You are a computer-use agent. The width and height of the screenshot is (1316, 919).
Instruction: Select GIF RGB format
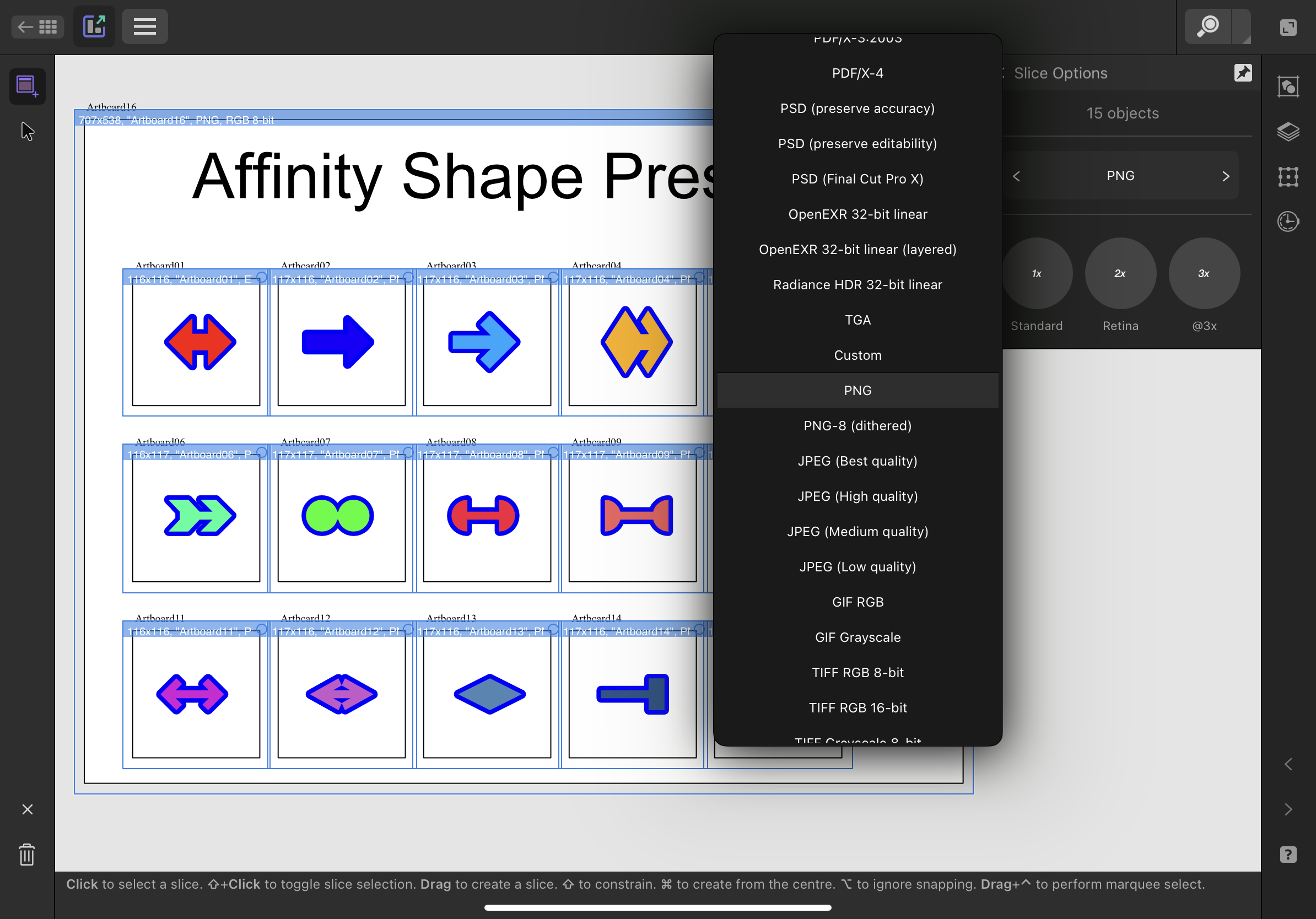click(x=857, y=602)
